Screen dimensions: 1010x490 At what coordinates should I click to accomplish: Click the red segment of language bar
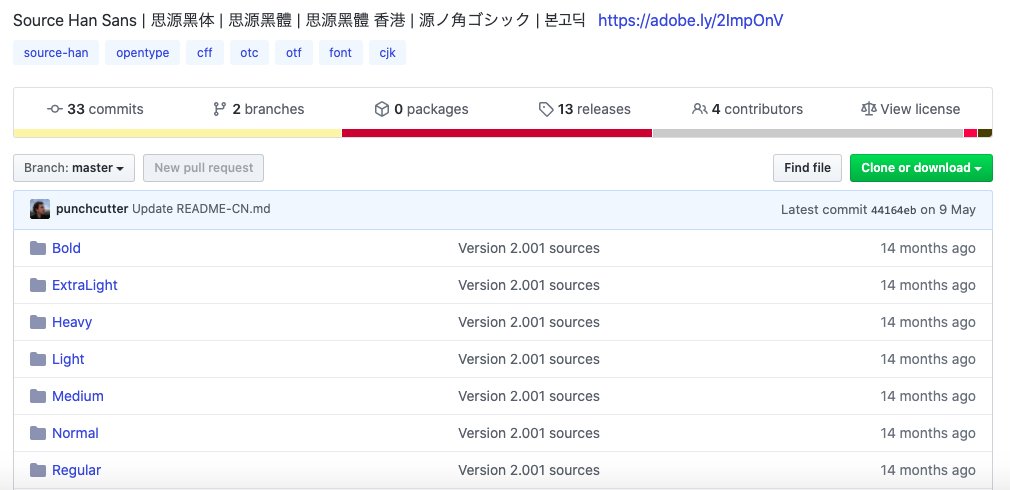[497, 133]
